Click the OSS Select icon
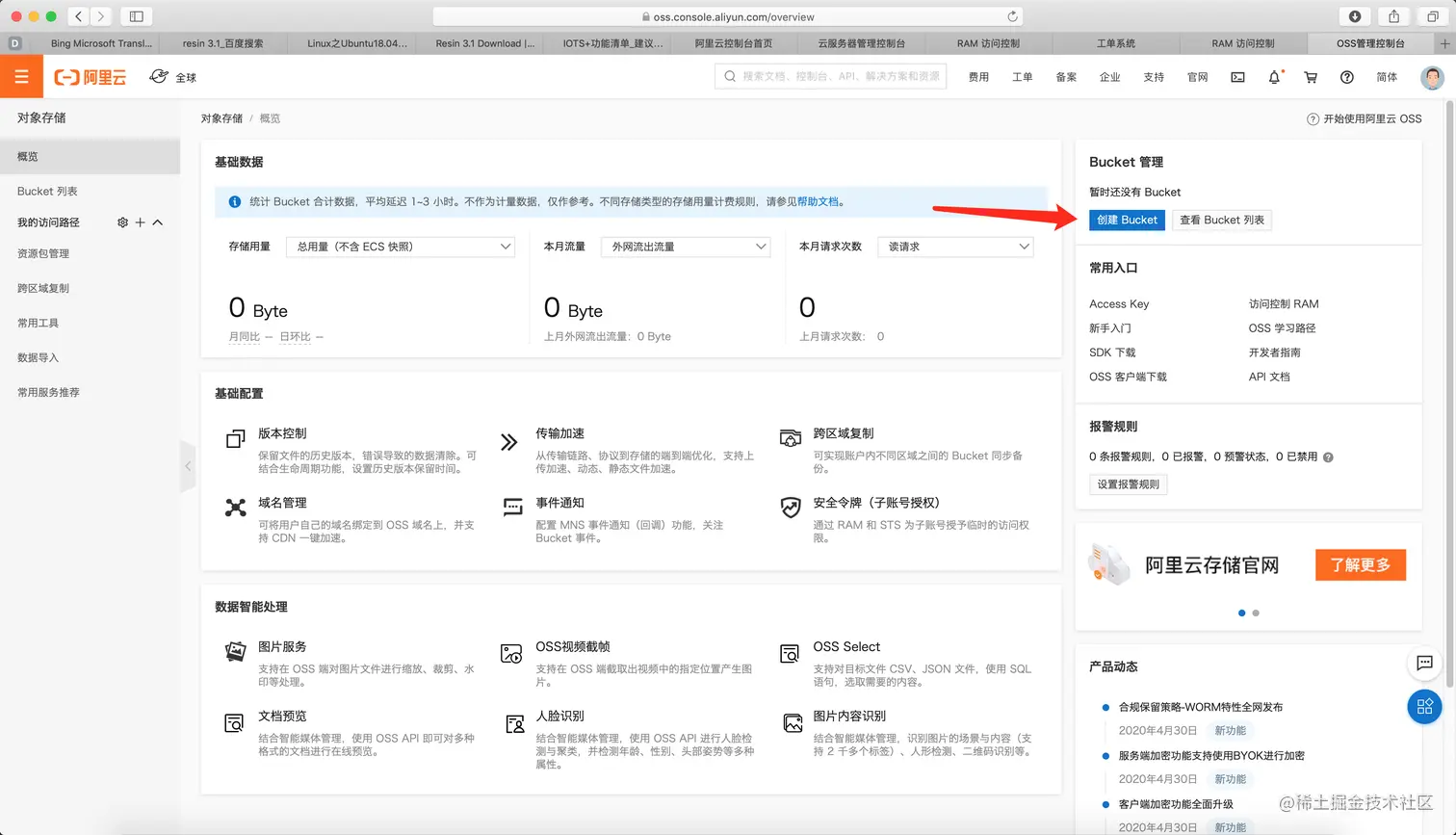The image size is (1456, 835). pos(790,653)
